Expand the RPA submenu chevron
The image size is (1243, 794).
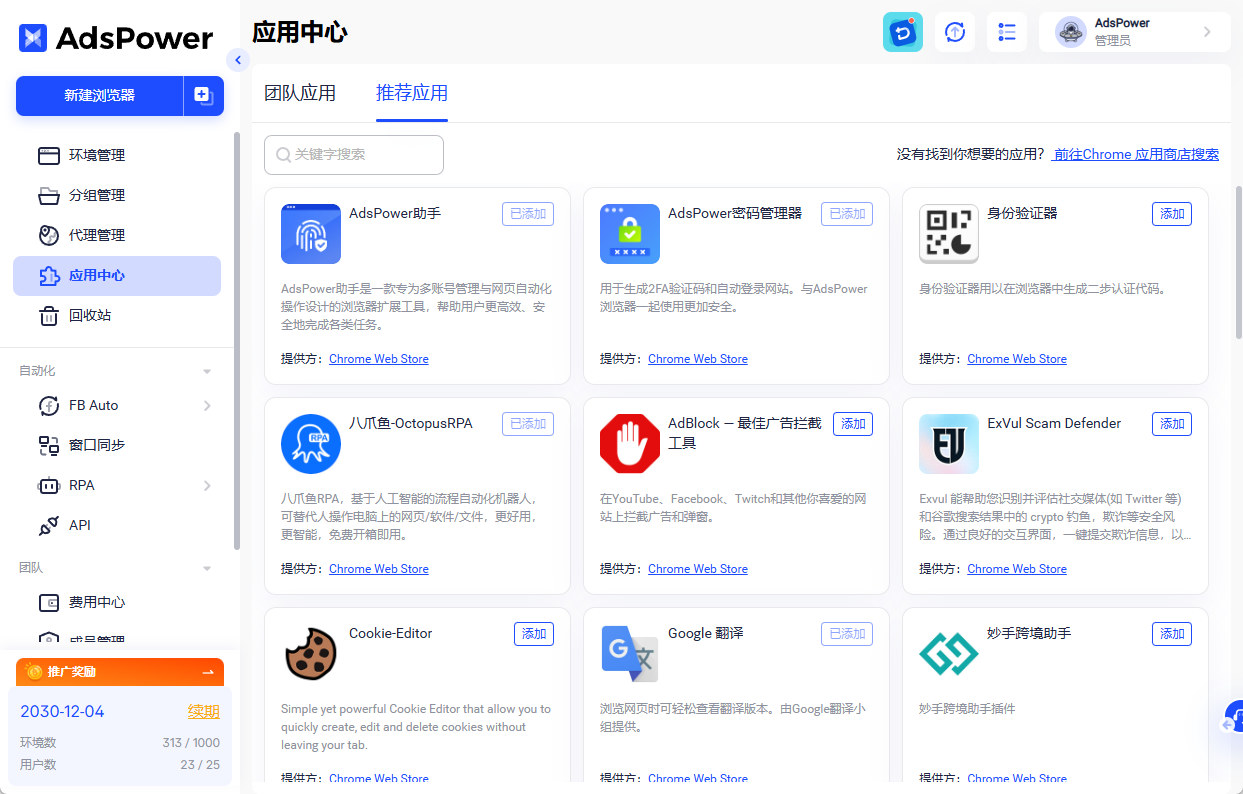coord(207,485)
